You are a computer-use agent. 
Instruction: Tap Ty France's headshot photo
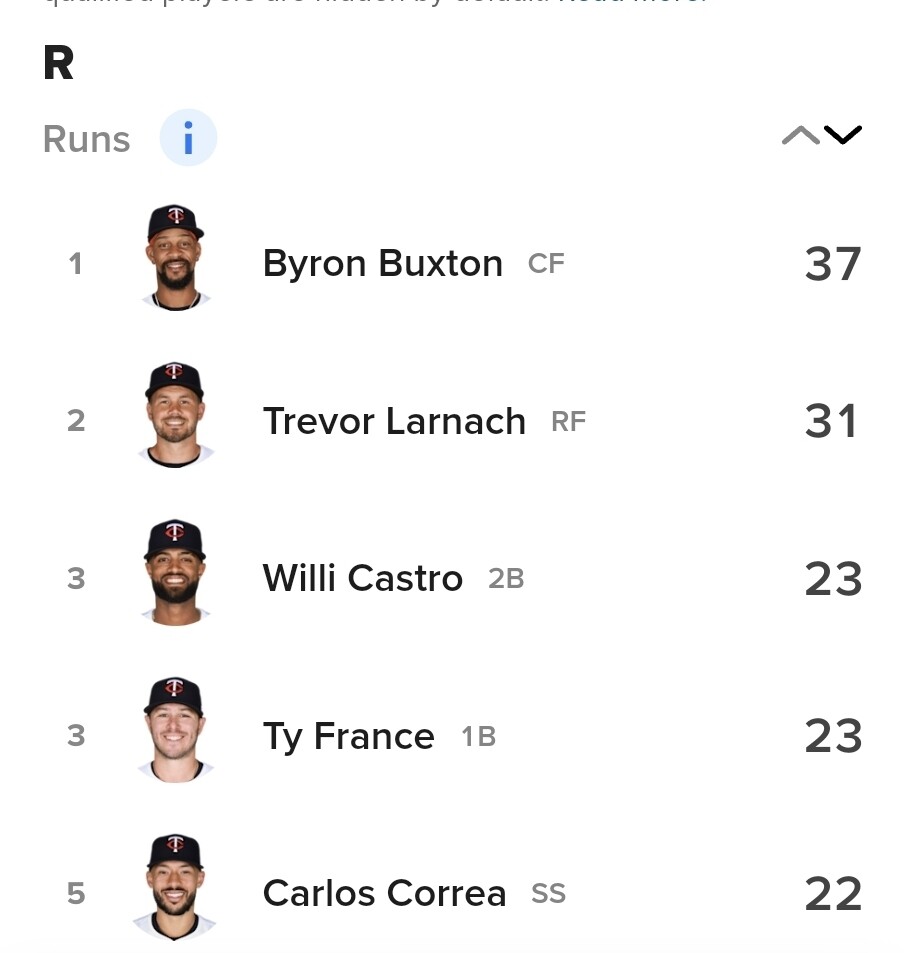(176, 730)
